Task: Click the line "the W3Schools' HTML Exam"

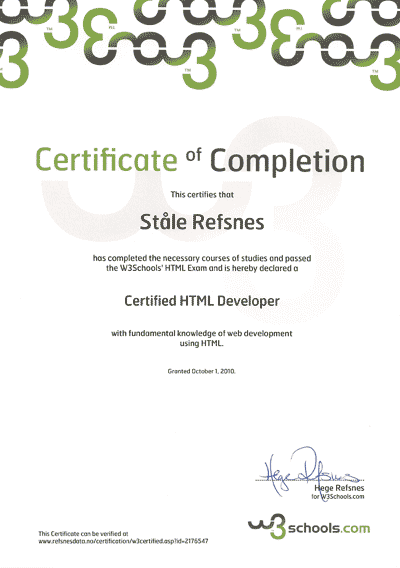Action: [x=202, y=268]
